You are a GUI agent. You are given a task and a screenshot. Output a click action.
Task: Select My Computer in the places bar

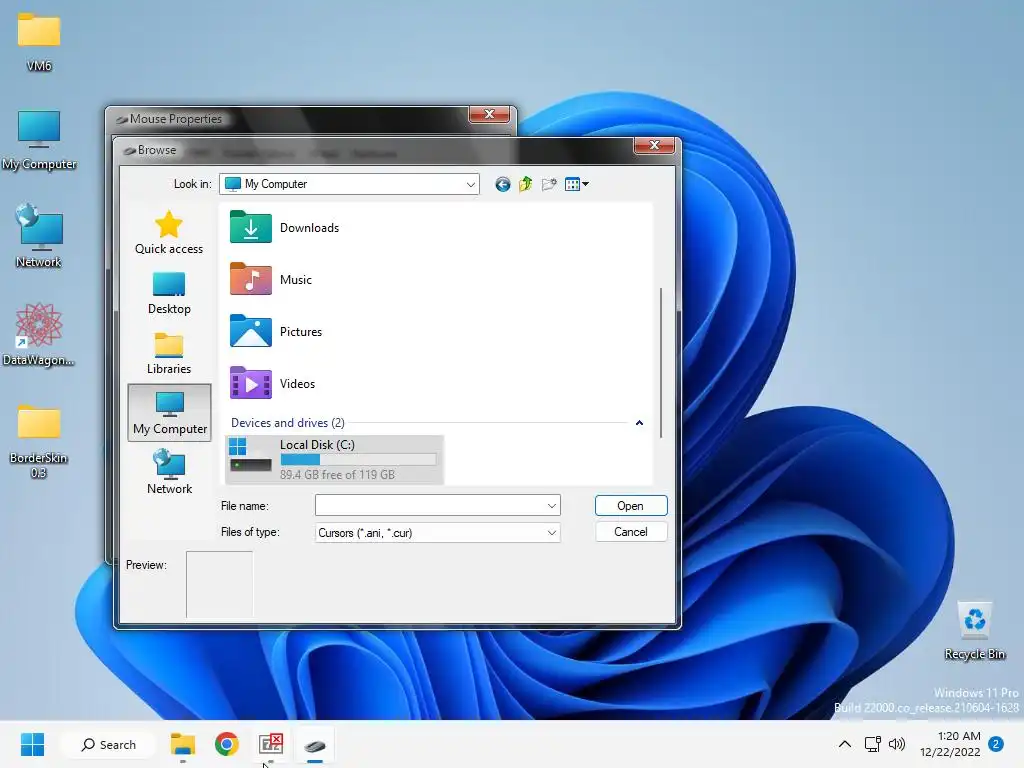170,413
